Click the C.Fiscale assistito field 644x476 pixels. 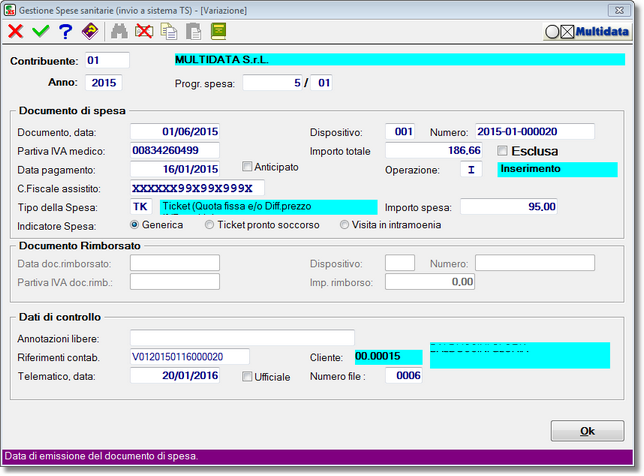tap(197, 188)
